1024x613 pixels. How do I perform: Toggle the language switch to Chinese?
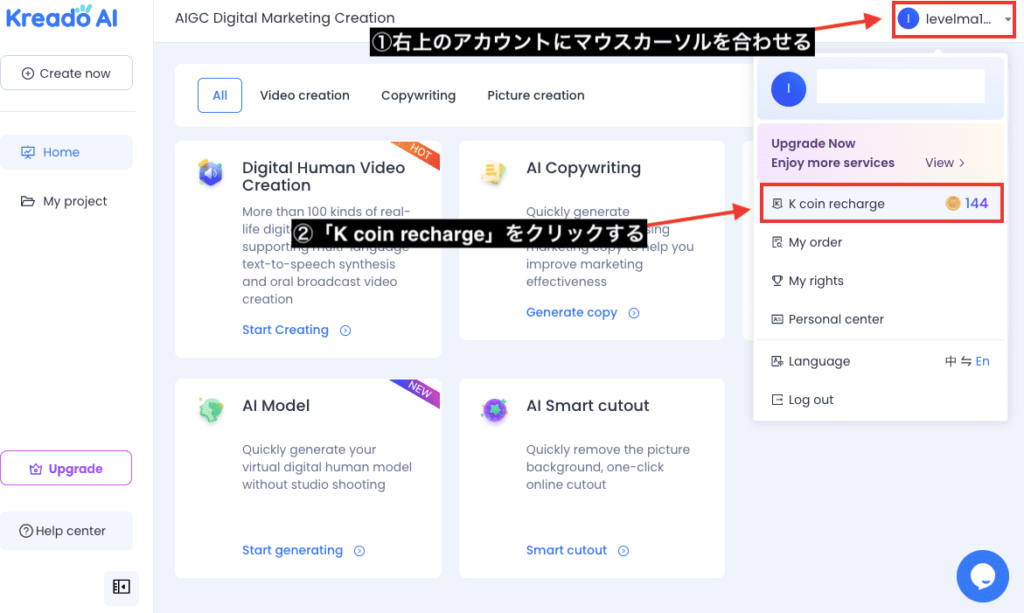point(950,361)
